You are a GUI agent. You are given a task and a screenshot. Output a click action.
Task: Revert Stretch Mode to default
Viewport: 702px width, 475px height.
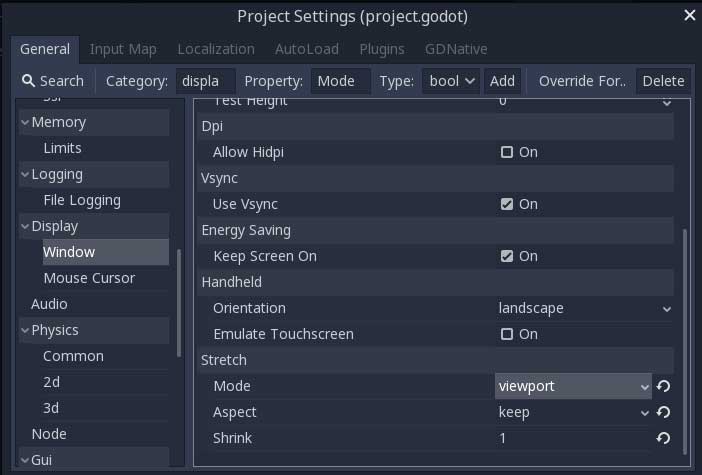tap(663, 386)
